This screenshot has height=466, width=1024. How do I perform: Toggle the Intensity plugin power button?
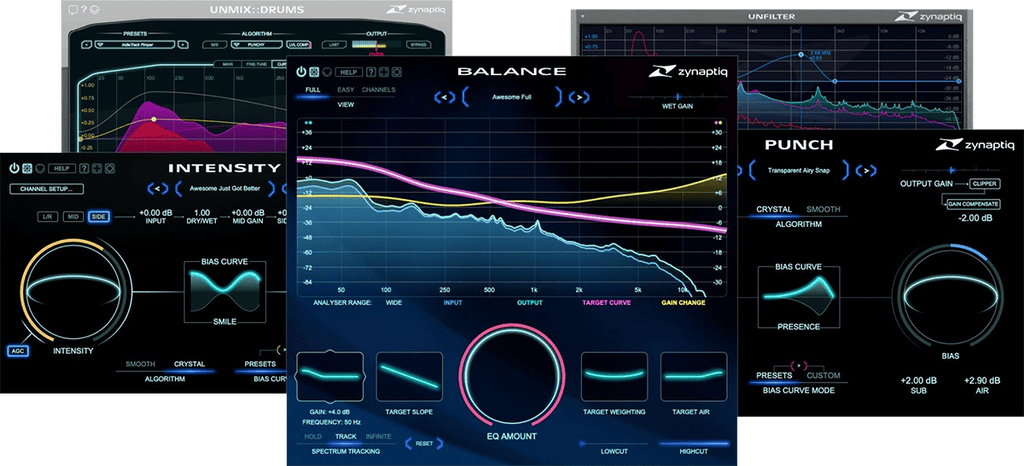point(14,168)
